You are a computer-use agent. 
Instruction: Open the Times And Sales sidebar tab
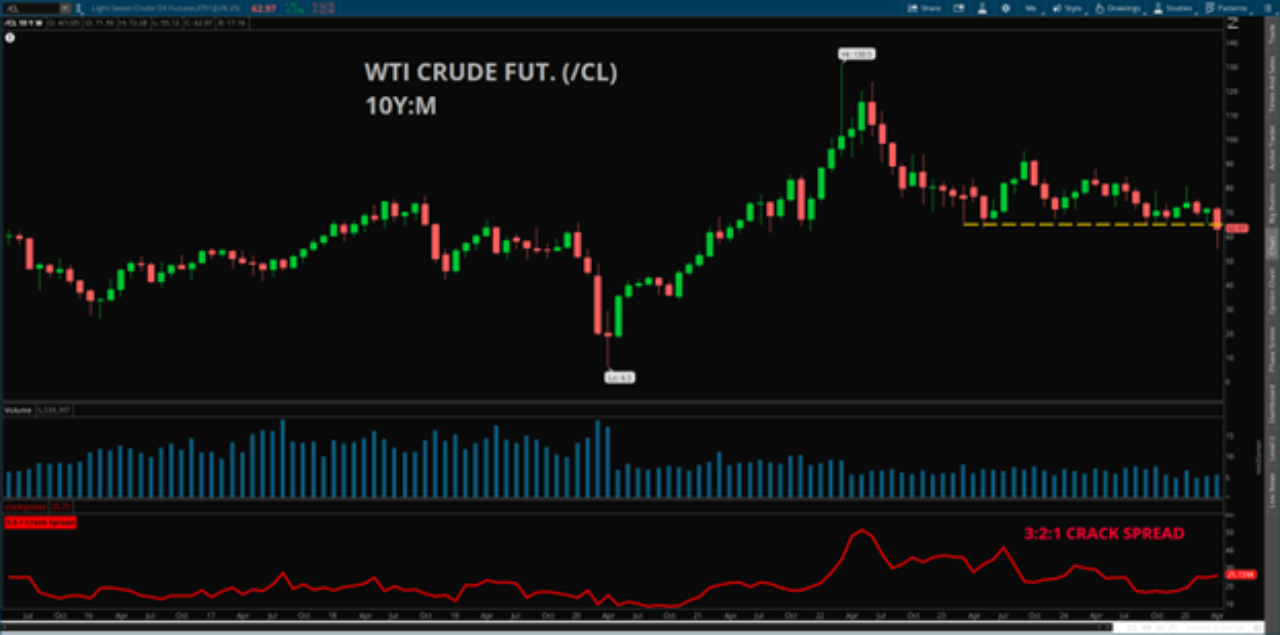click(1271, 83)
